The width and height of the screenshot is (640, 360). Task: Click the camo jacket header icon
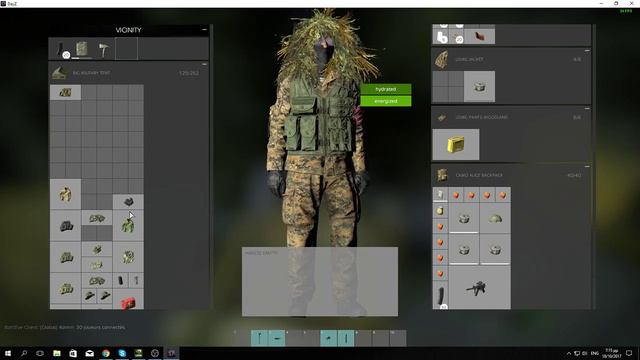[441, 60]
